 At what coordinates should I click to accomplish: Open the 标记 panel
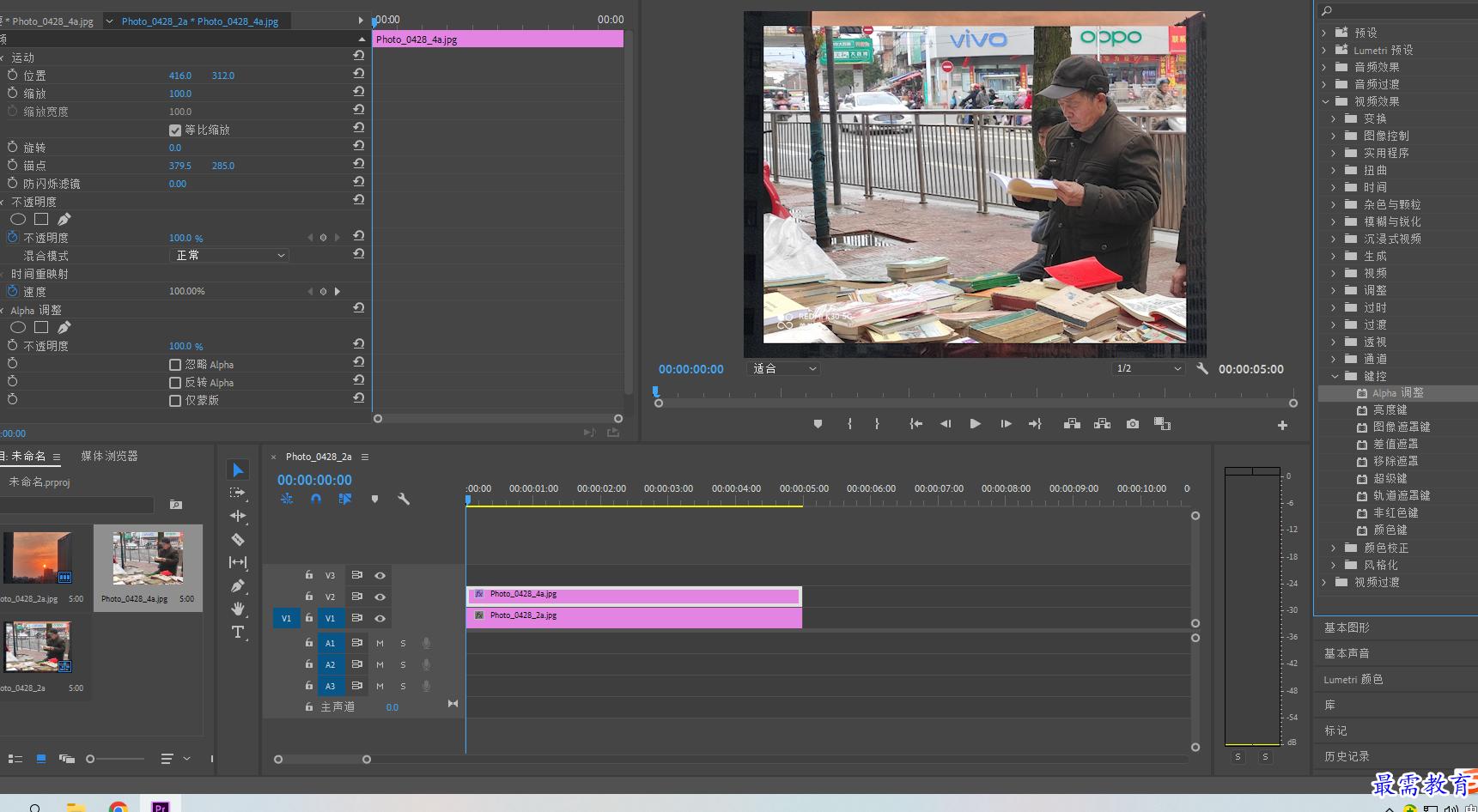pyautogui.click(x=1335, y=730)
